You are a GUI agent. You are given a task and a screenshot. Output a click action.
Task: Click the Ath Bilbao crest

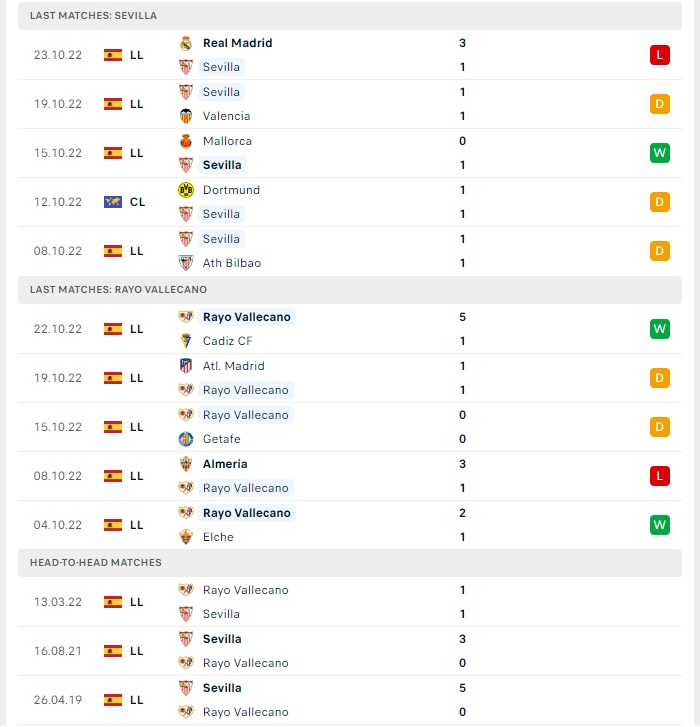[x=186, y=263]
